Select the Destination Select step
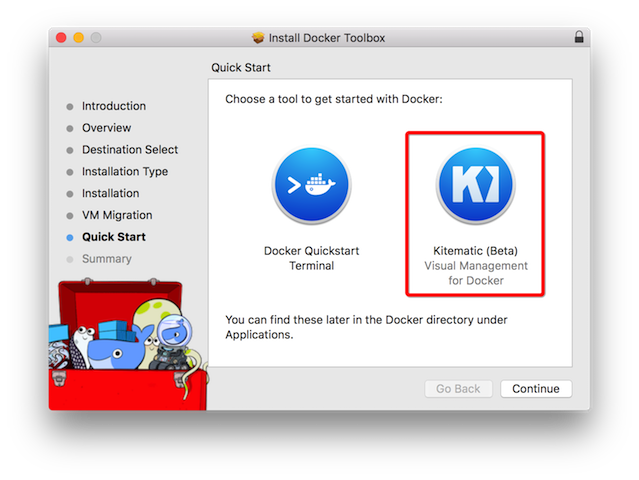This screenshot has height=480, width=639. coord(130,150)
